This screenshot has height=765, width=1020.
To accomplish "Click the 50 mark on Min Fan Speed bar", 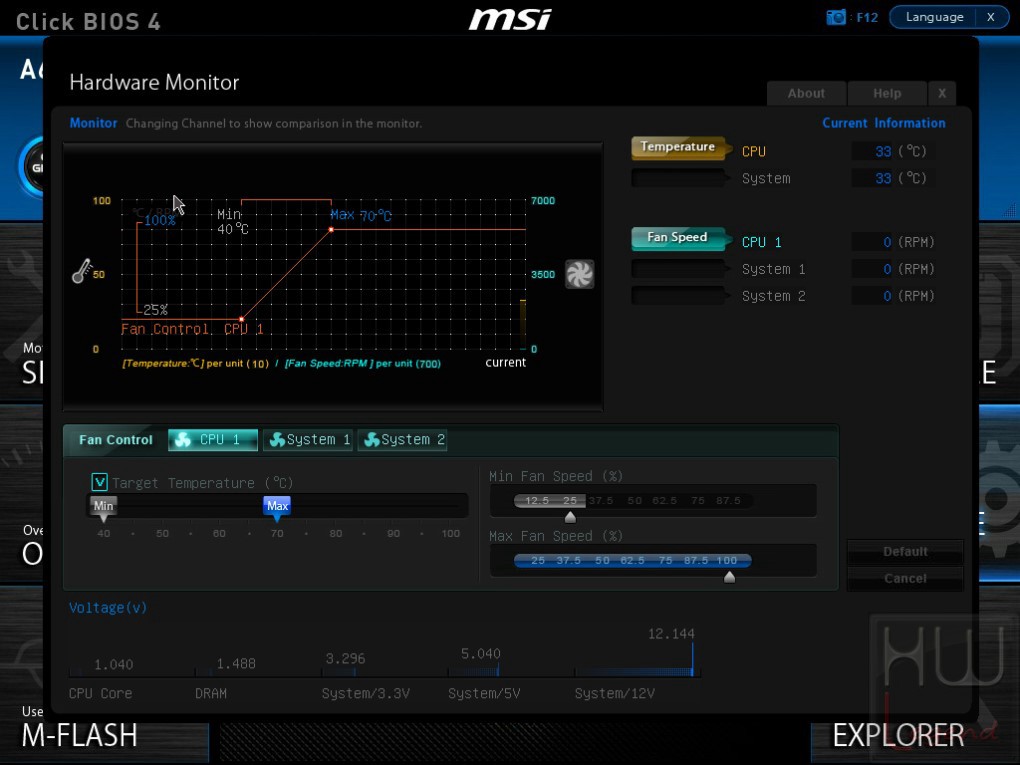I will point(634,500).
